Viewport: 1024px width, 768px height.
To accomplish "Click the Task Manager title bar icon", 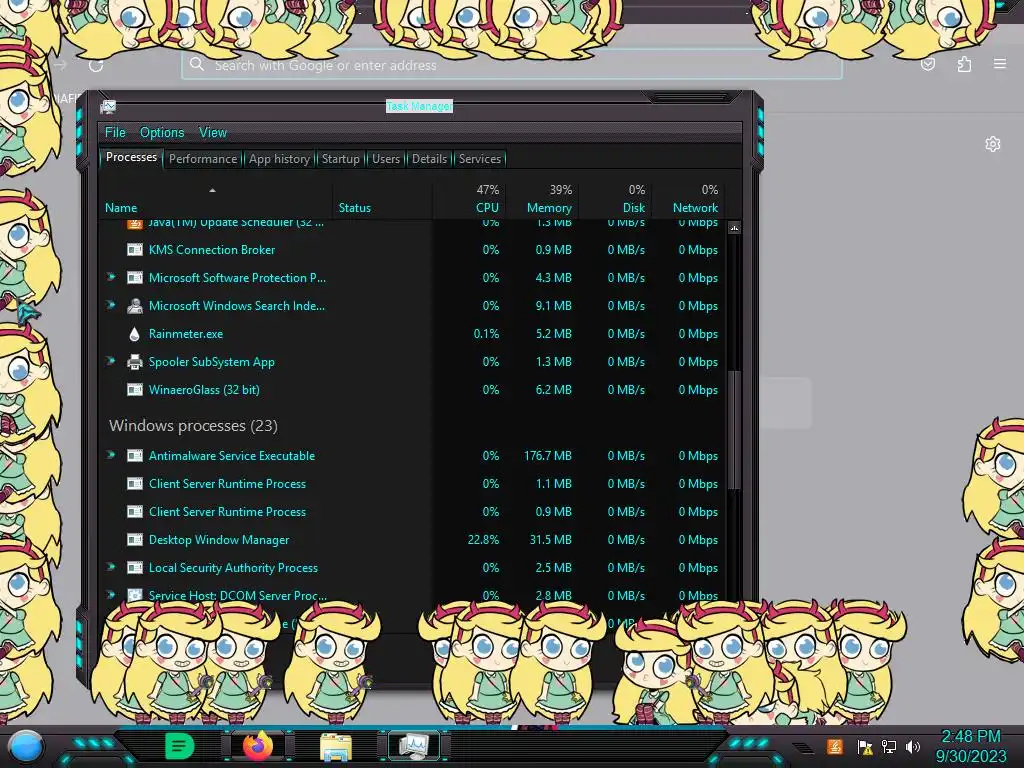I will click(108, 106).
